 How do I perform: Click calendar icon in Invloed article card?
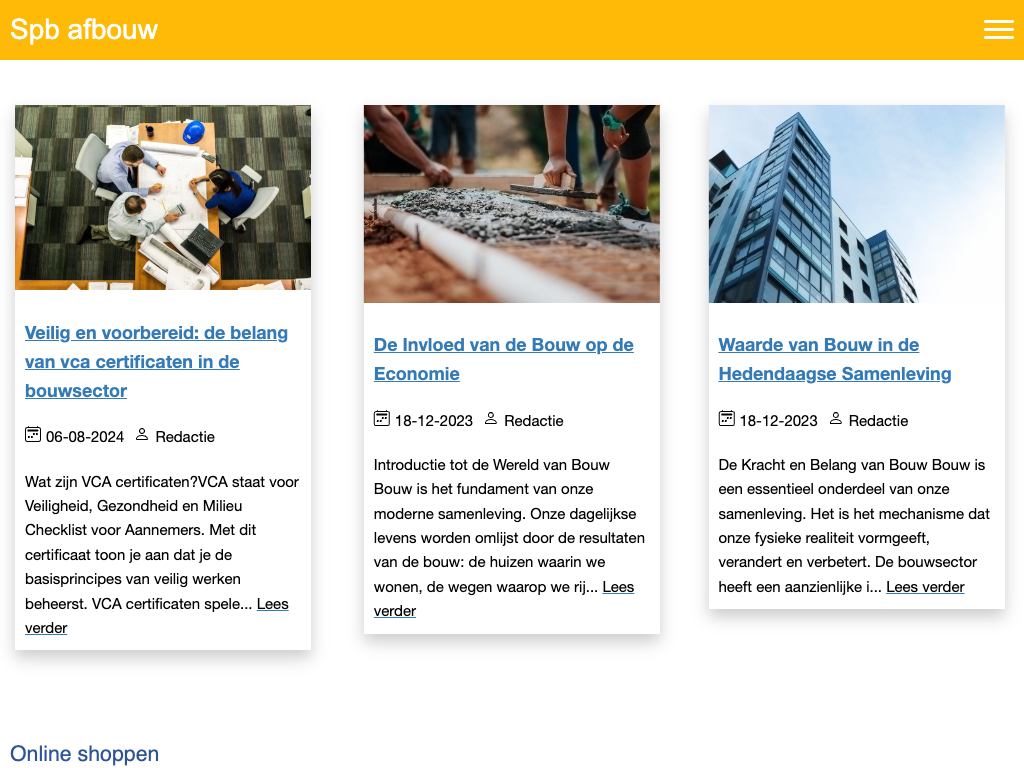point(381,419)
